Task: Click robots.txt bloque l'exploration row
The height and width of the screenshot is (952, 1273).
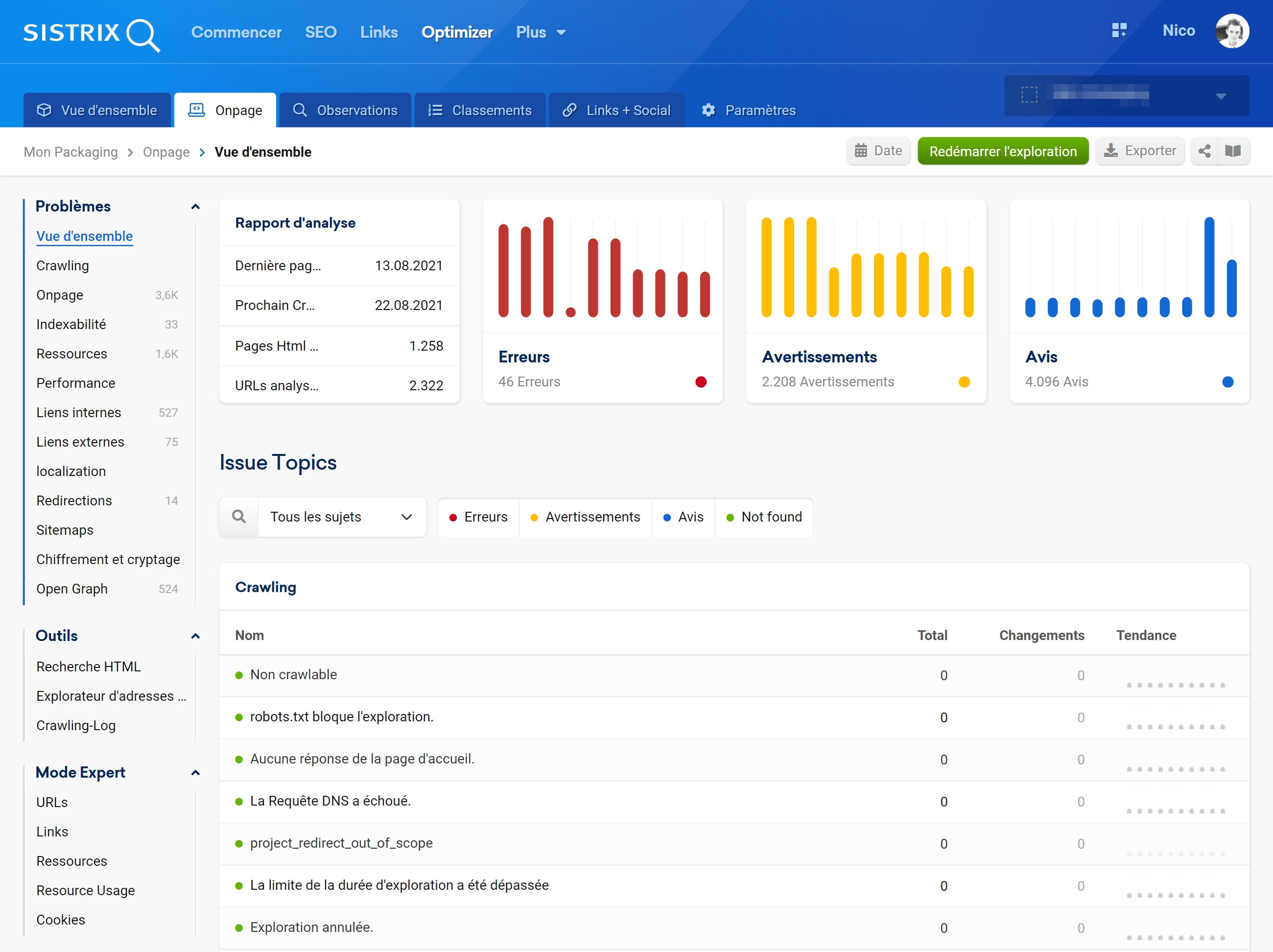Action: (734, 717)
